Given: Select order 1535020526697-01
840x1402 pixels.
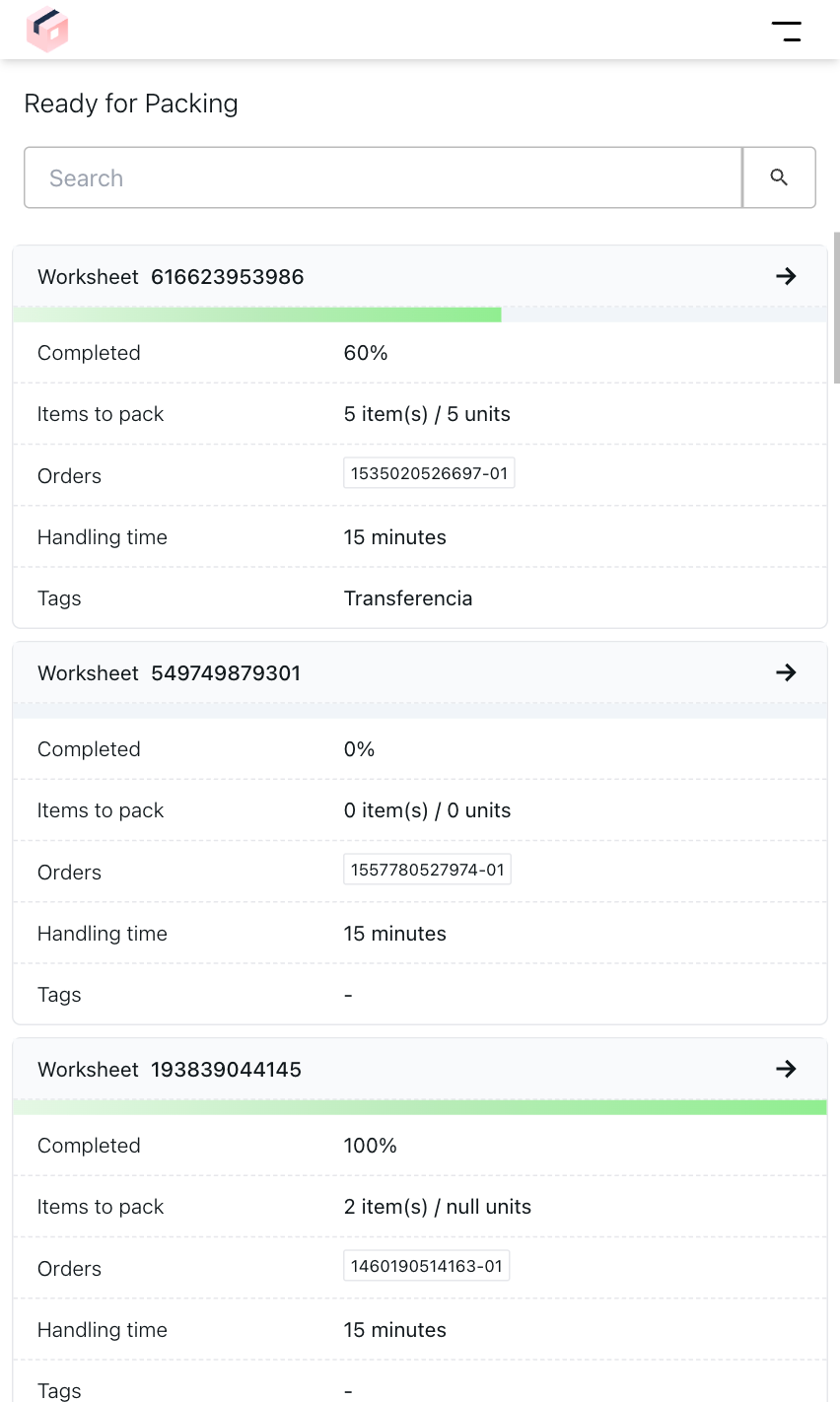Looking at the screenshot, I should click(x=429, y=472).
